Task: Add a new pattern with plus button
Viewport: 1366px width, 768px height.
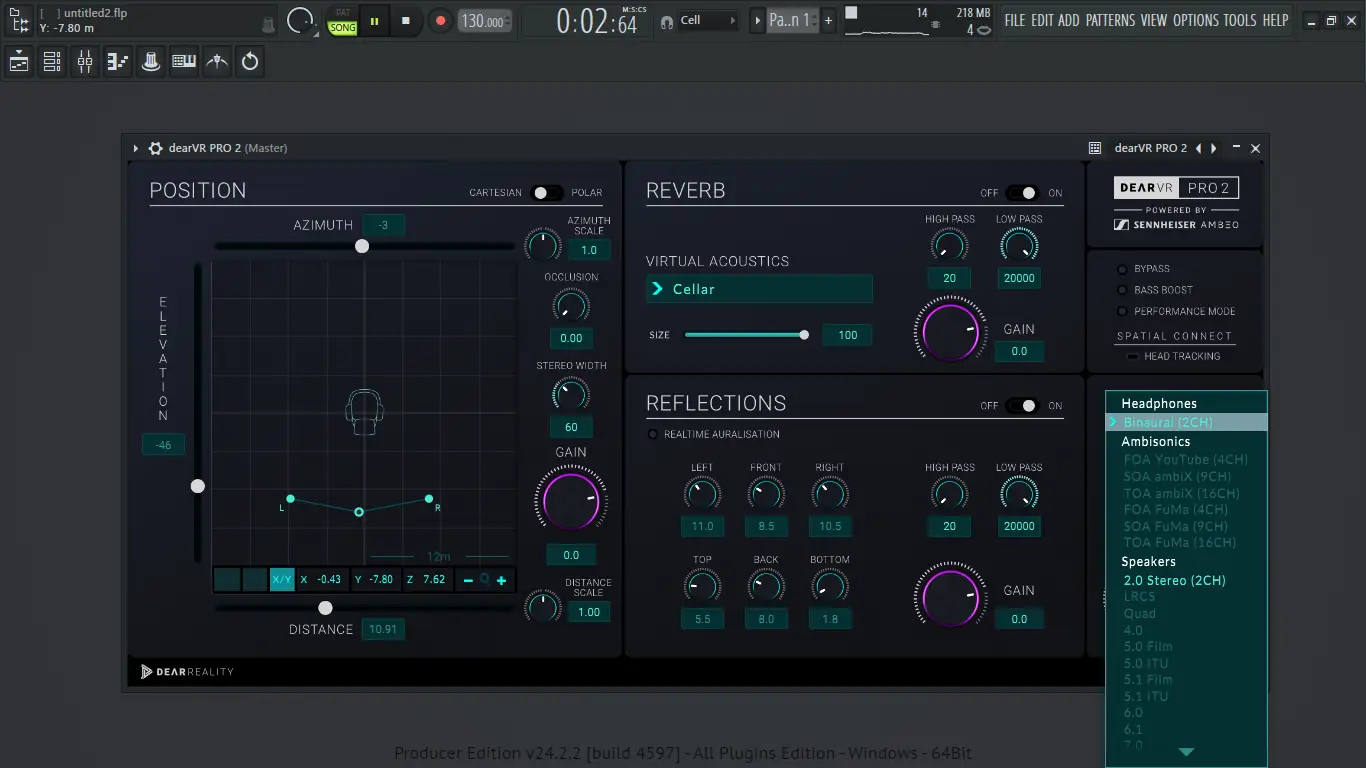Action: (828, 20)
